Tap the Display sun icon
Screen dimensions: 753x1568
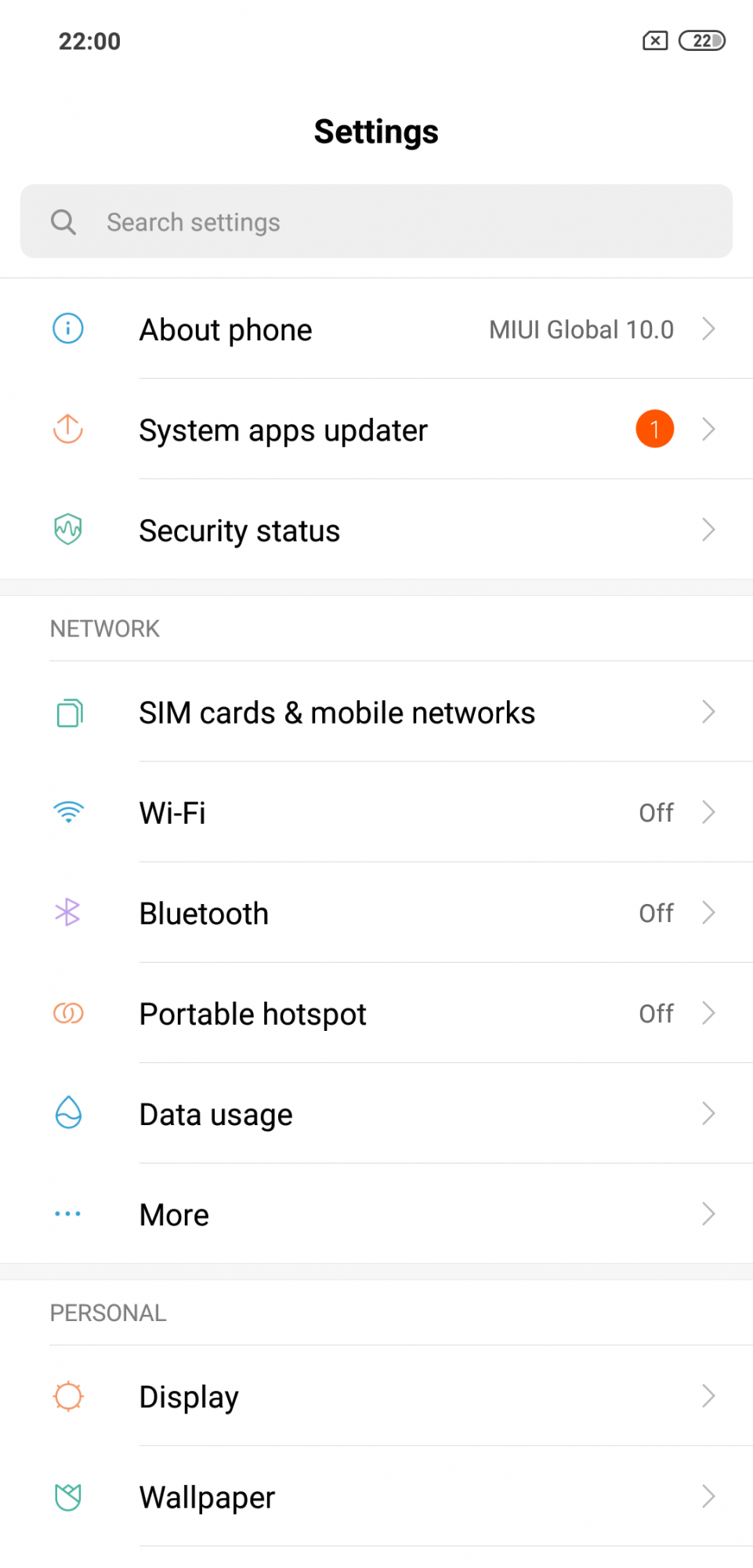pos(68,1396)
